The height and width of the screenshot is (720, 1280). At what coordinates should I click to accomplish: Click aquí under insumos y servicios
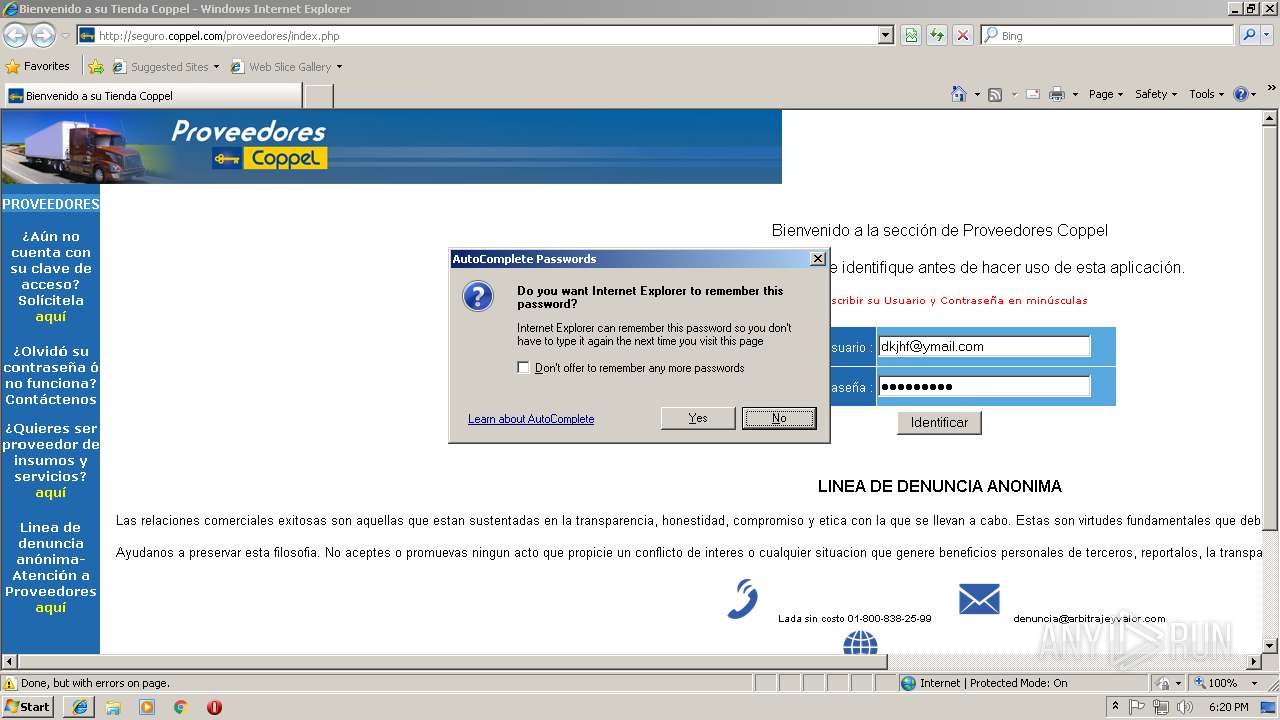50,492
